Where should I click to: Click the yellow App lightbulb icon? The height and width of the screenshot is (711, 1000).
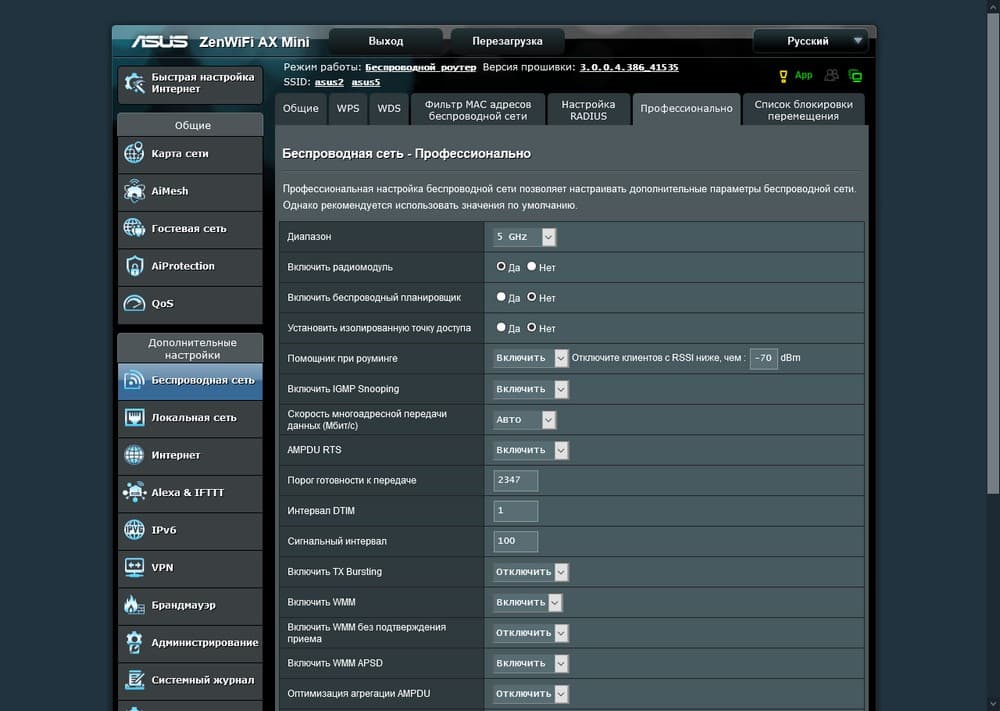tap(783, 77)
